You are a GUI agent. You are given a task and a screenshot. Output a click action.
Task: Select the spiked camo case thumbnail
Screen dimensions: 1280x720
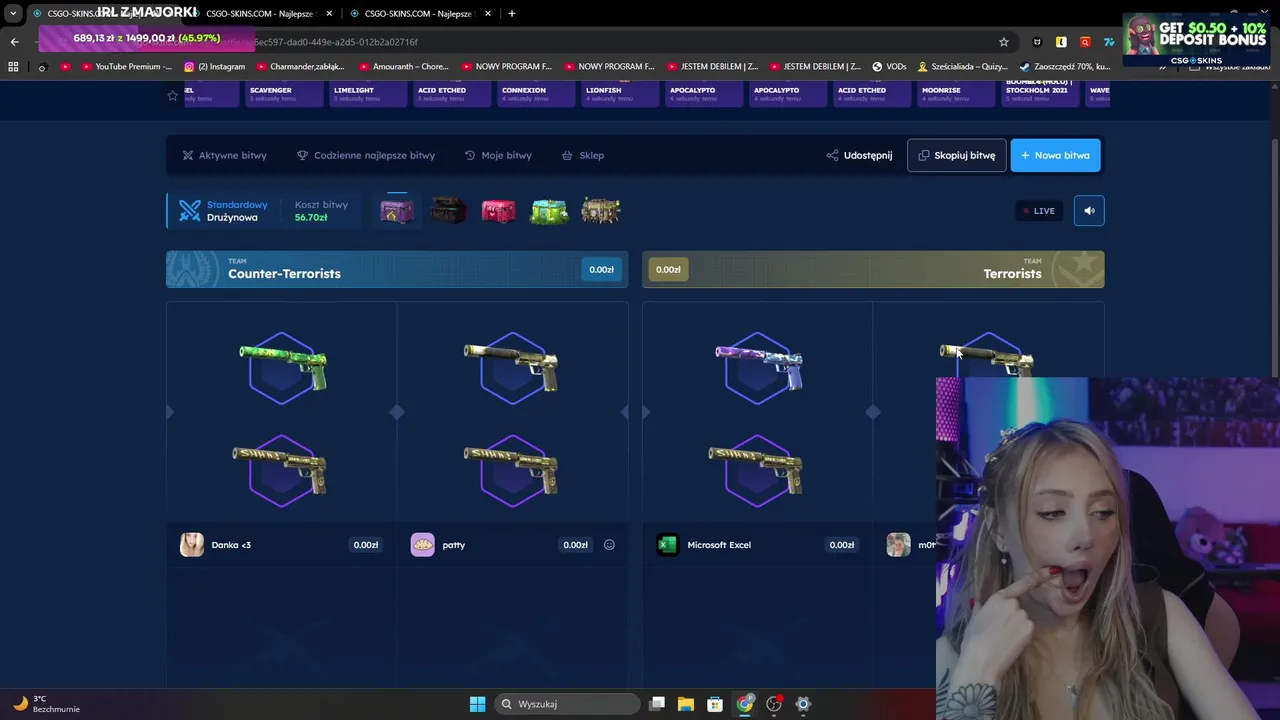coord(600,210)
